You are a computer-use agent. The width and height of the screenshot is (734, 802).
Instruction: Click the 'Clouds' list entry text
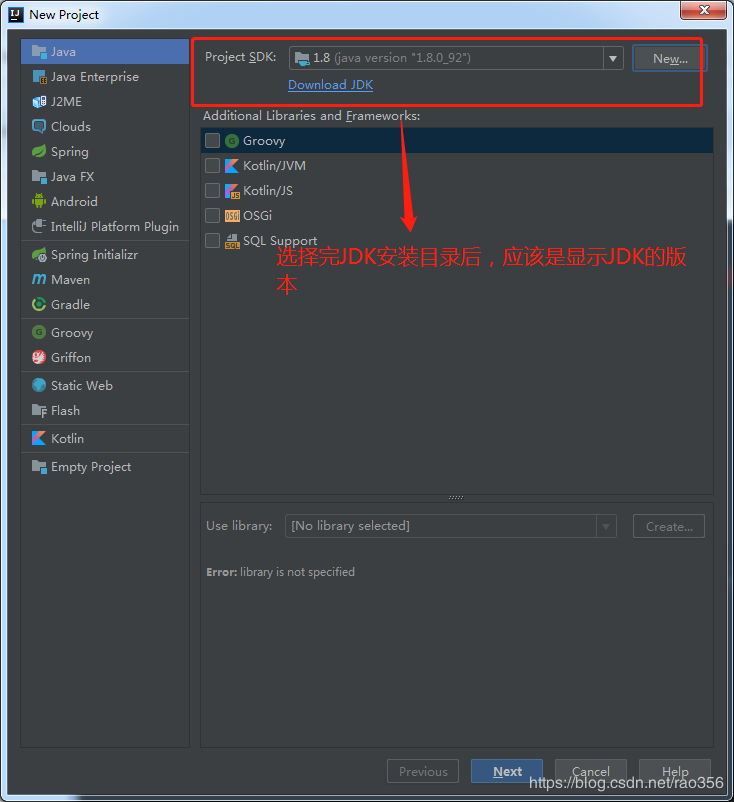(71, 127)
